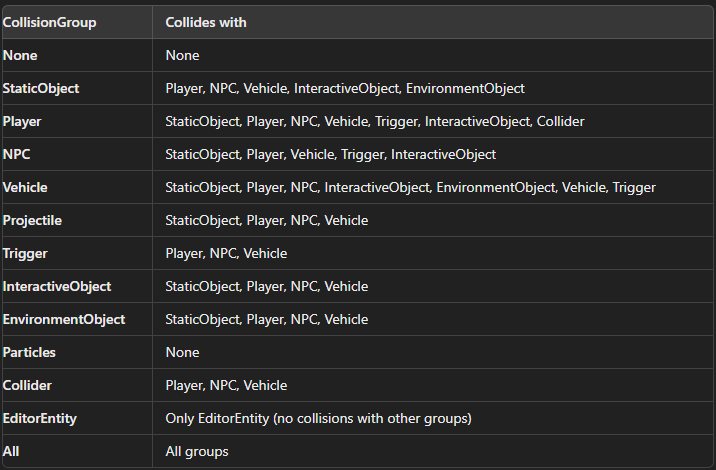Viewport: 716px width, 470px height.
Task: Select the All group name cell
Action: [11, 451]
